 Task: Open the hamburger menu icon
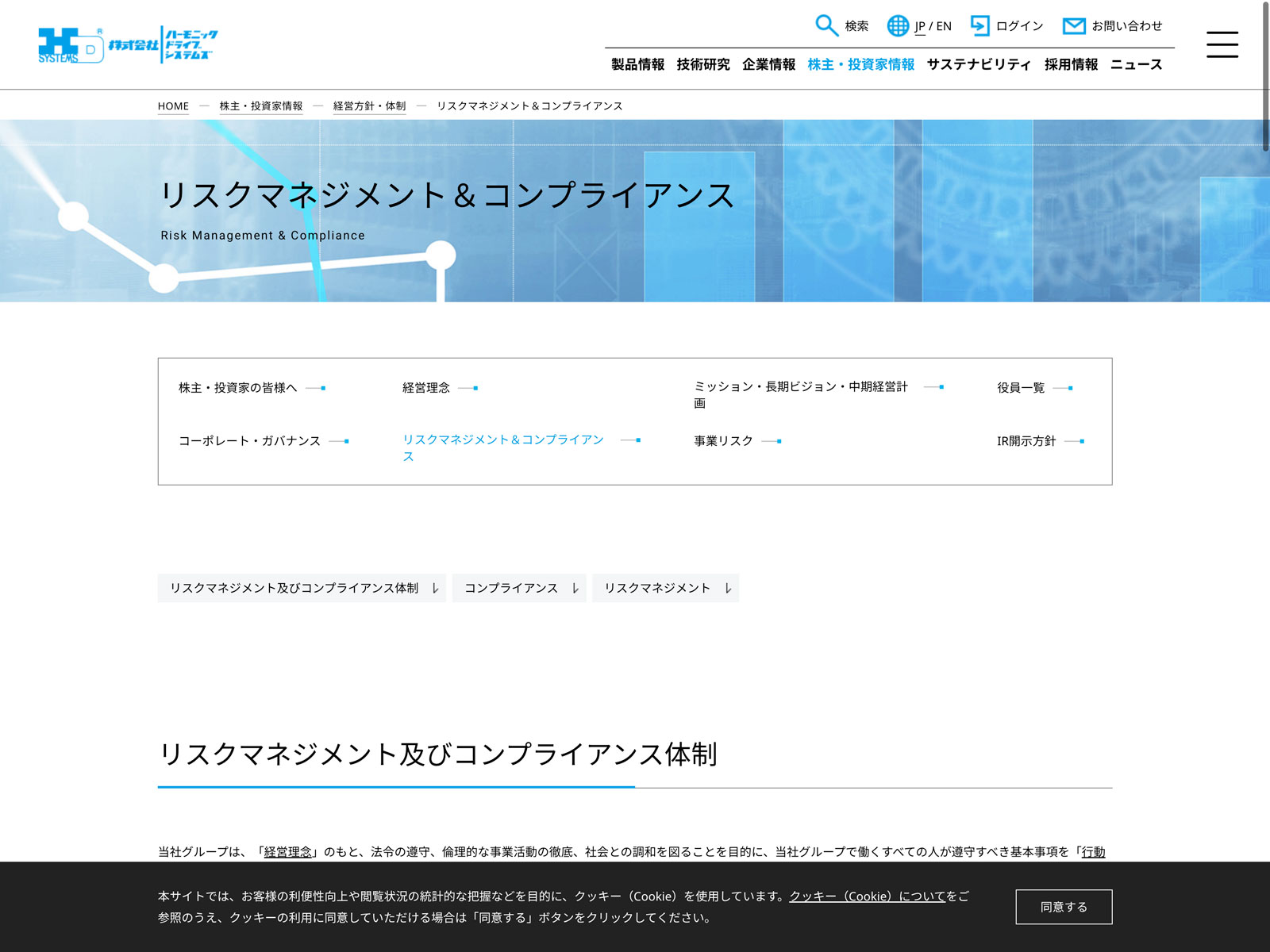1222,44
